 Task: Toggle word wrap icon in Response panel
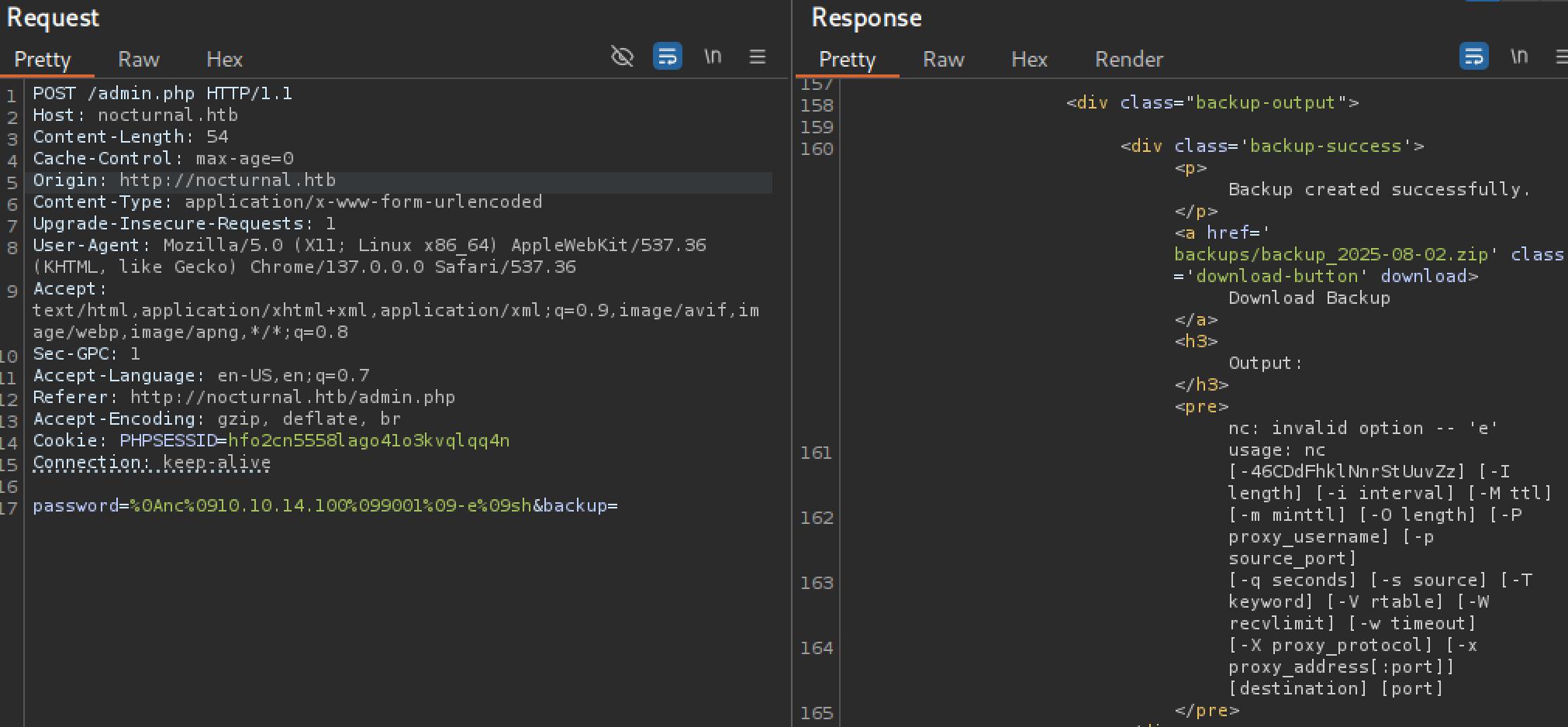[1473, 57]
